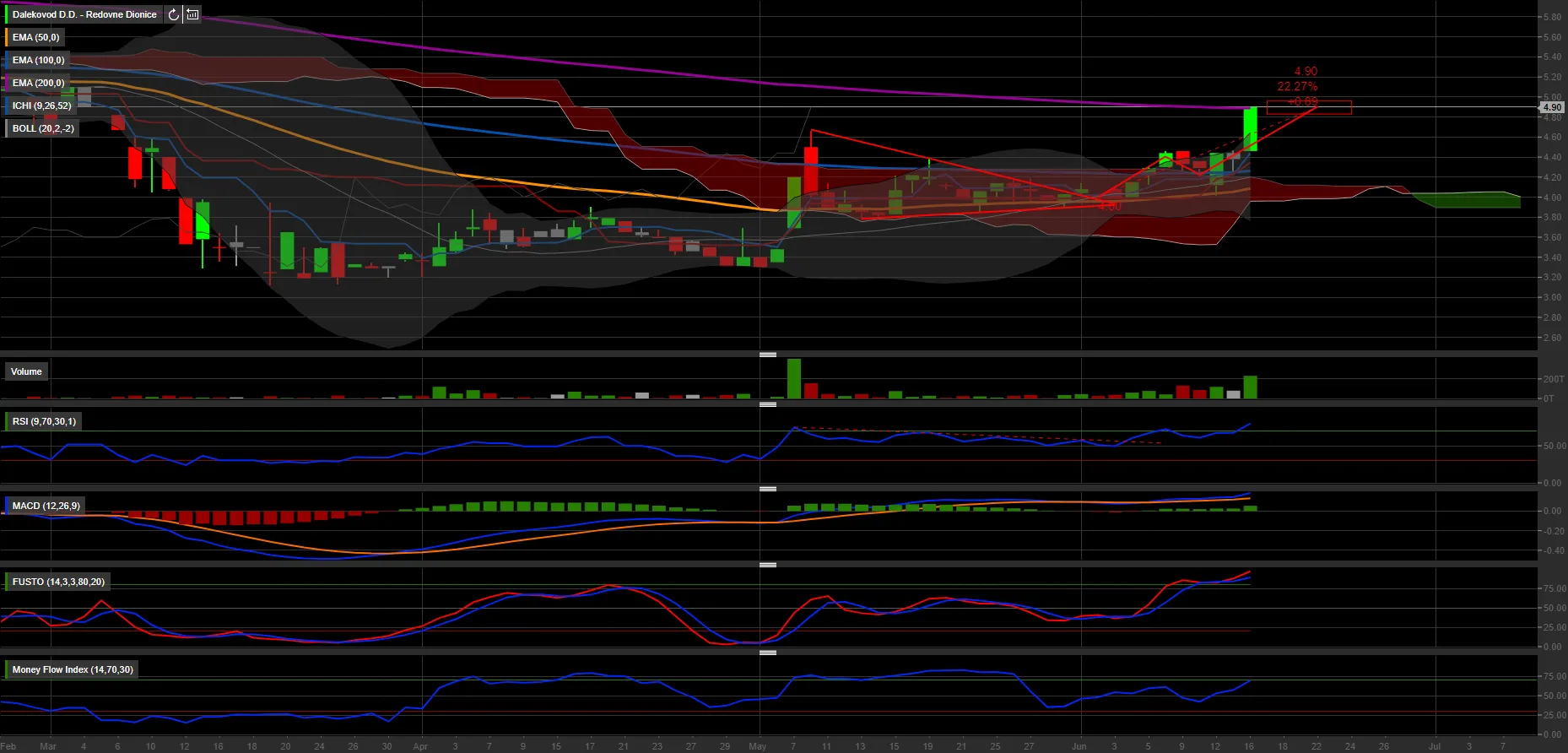1568x753 pixels.
Task: Click the Volume panel label
Action: coord(26,371)
